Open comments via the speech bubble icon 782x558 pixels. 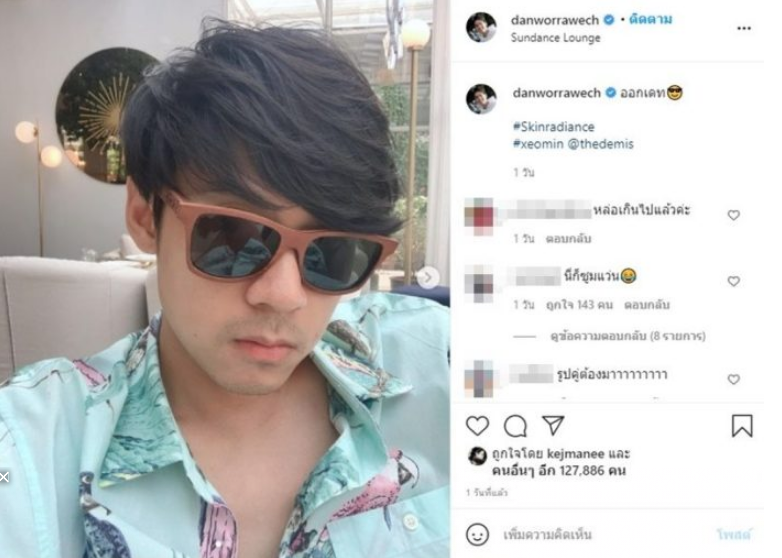click(x=515, y=426)
